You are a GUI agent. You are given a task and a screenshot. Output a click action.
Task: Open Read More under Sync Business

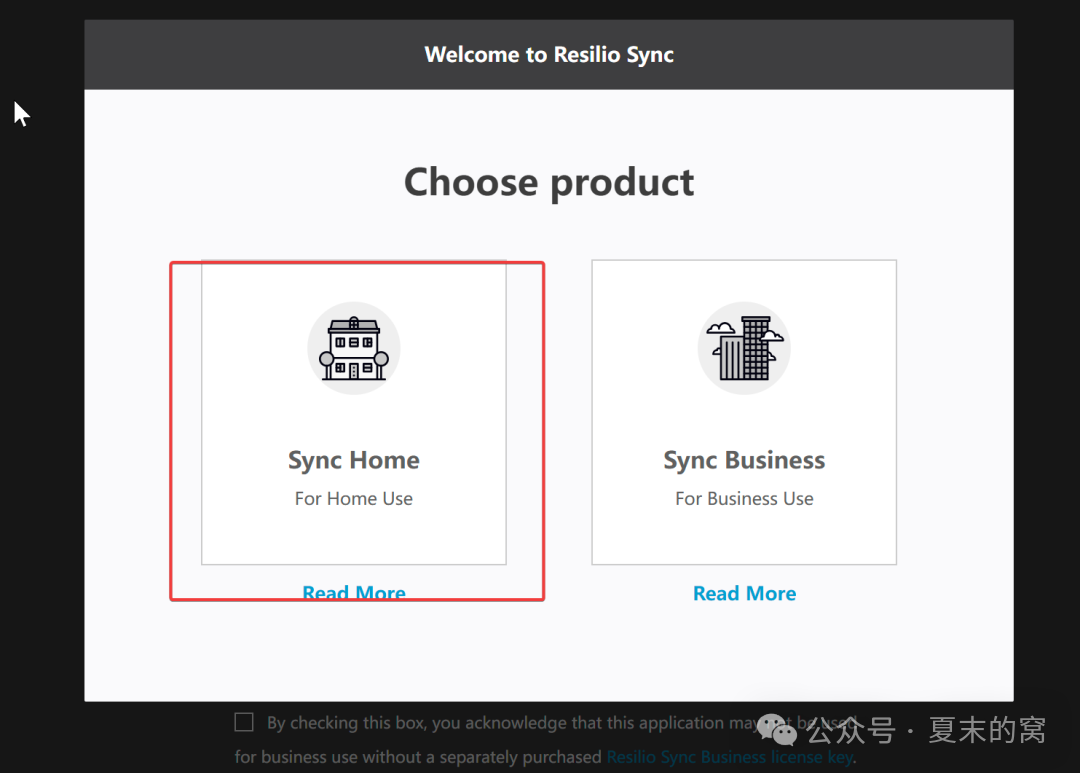[x=744, y=593]
